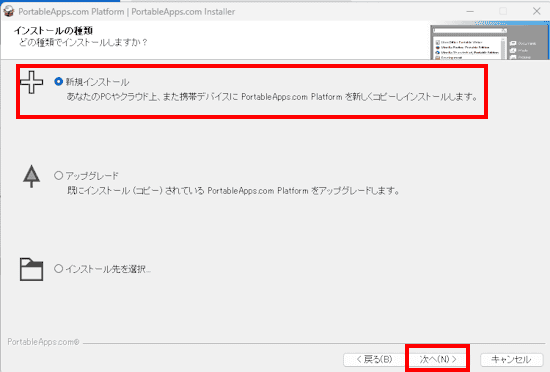Click the folder icon for install location

(32, 269)
